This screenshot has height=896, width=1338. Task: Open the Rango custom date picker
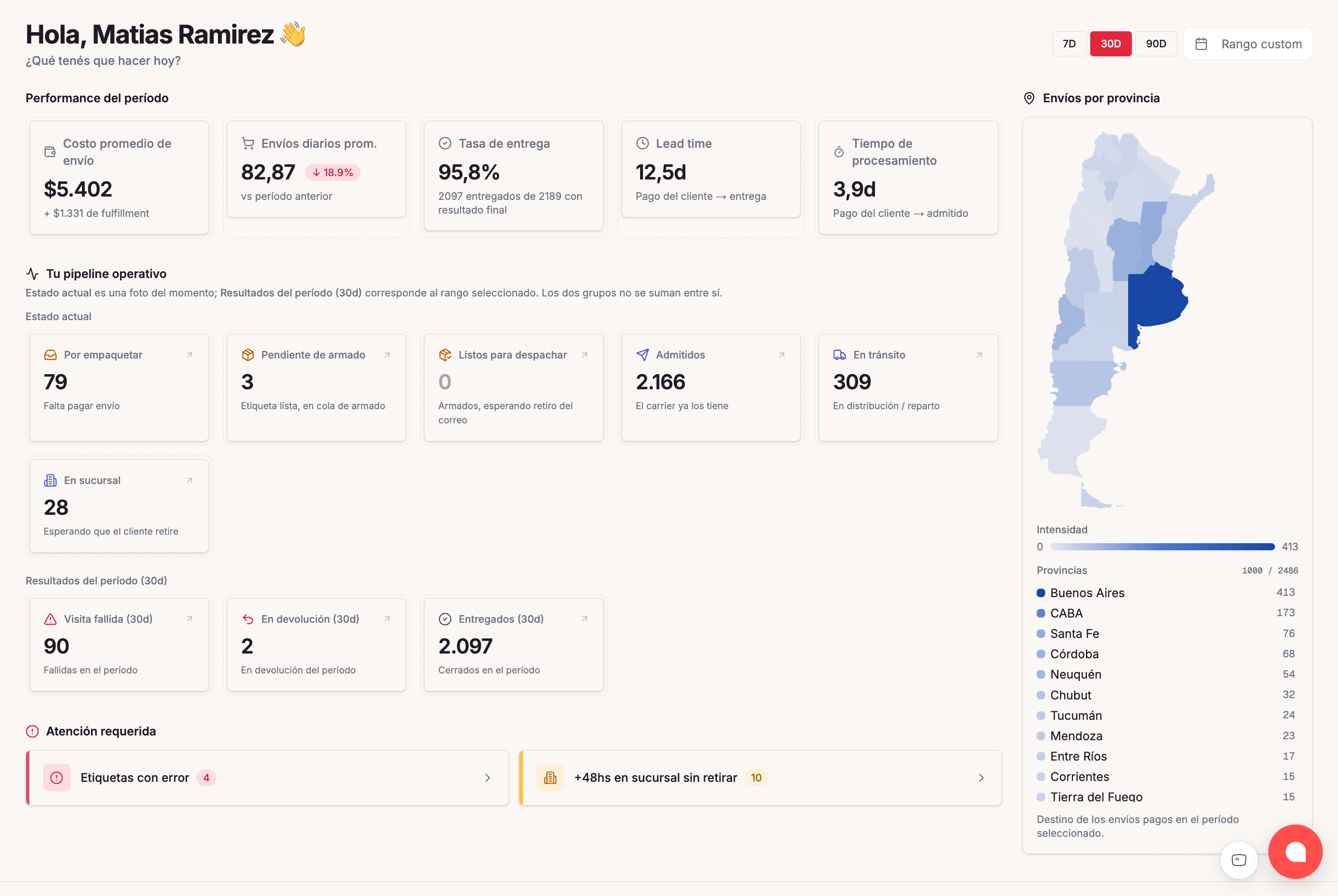coord(1248,44)
